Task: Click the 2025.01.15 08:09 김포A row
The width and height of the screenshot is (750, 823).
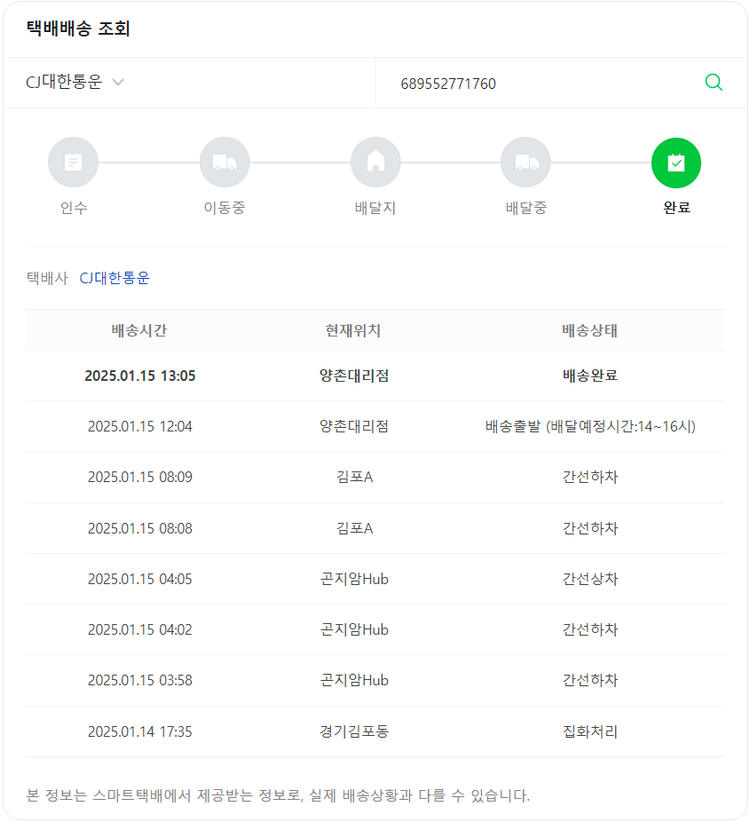Action: click(x=375, y=477)
